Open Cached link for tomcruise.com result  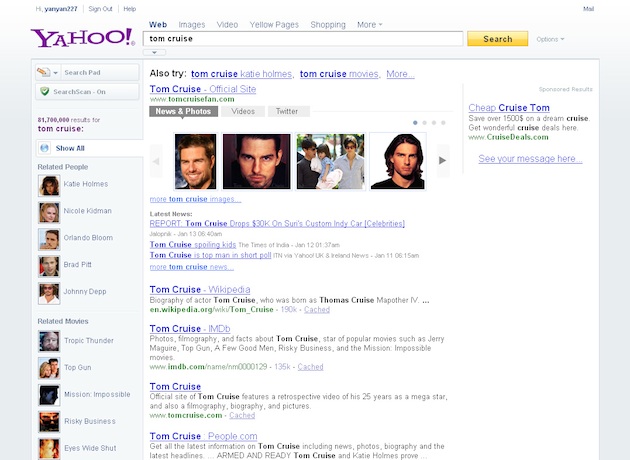click(x=242, y=415)
